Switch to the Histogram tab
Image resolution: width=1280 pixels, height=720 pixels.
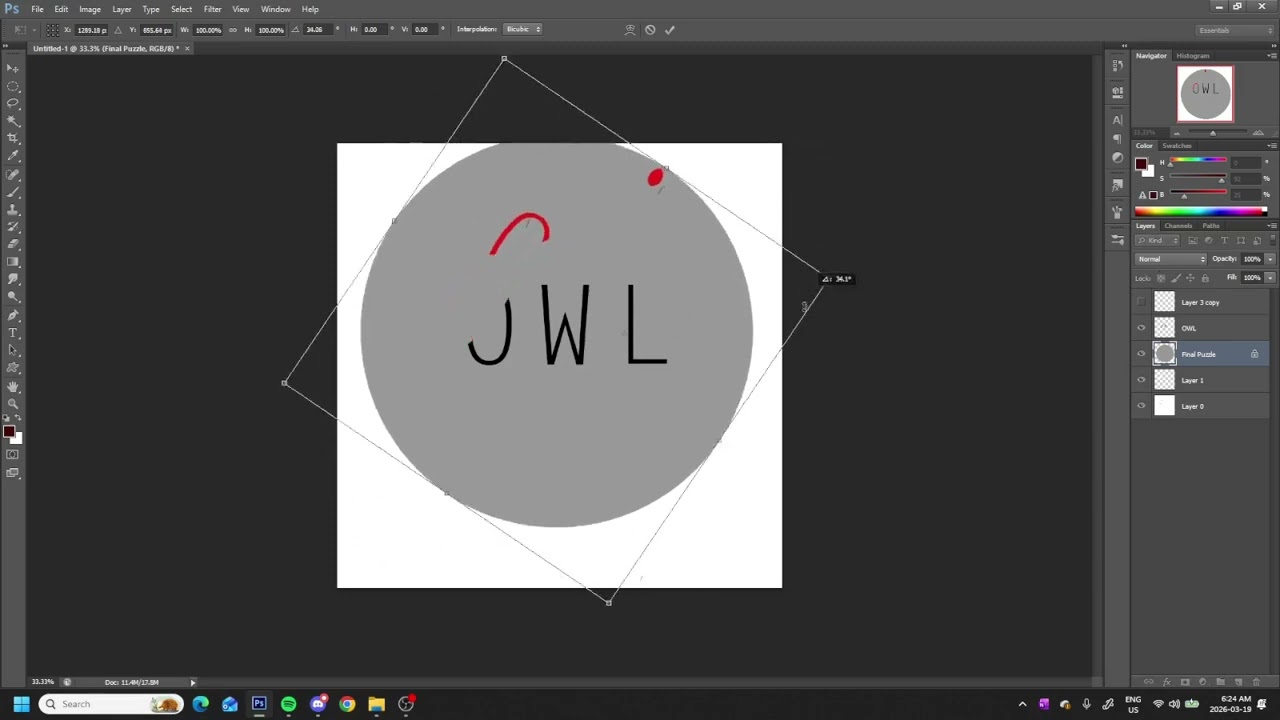1192,56
